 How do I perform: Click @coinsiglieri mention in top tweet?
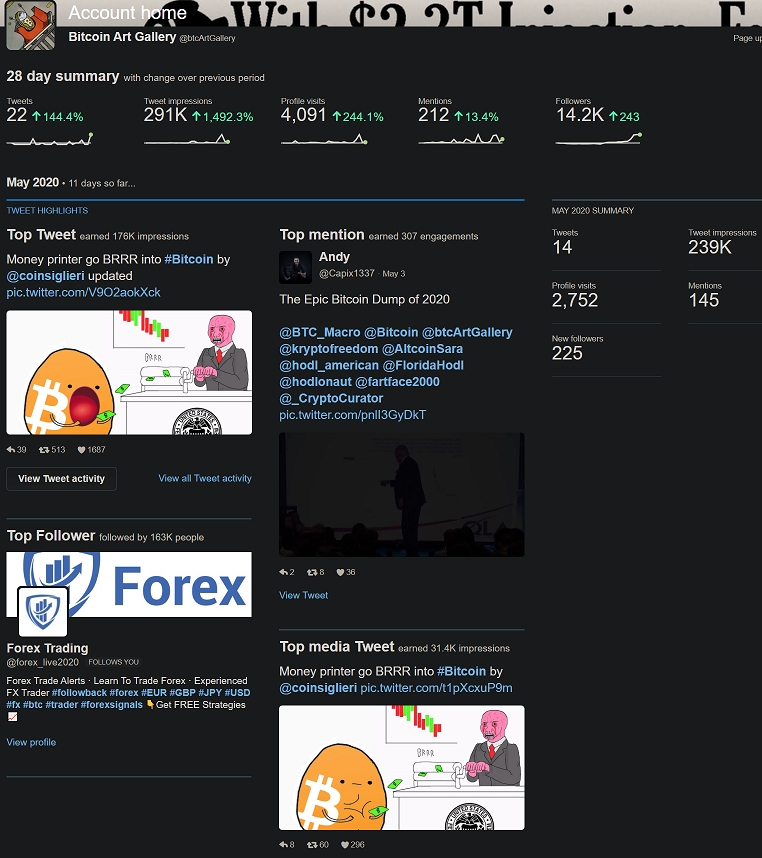click(x=45, y=276)
